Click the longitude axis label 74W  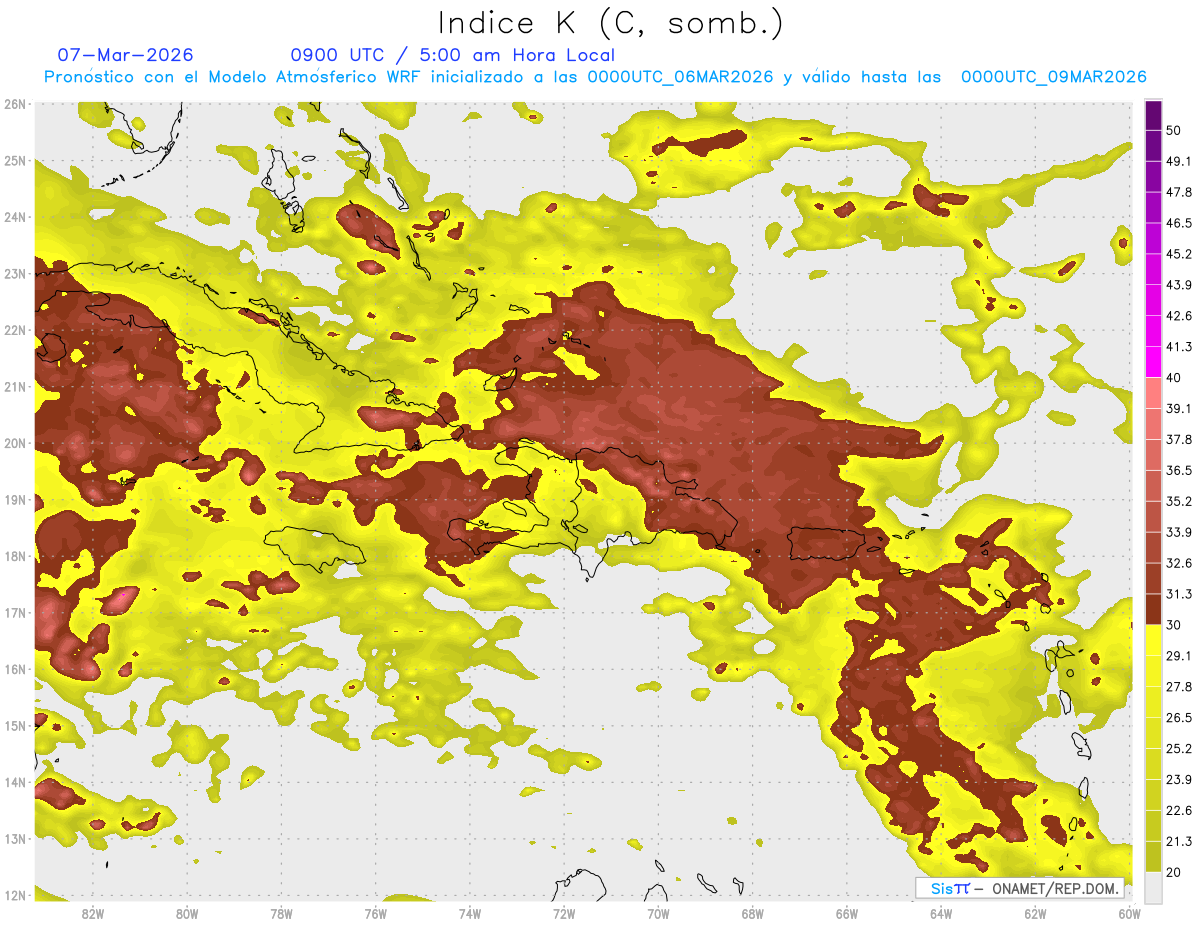[x=470, y=913]
